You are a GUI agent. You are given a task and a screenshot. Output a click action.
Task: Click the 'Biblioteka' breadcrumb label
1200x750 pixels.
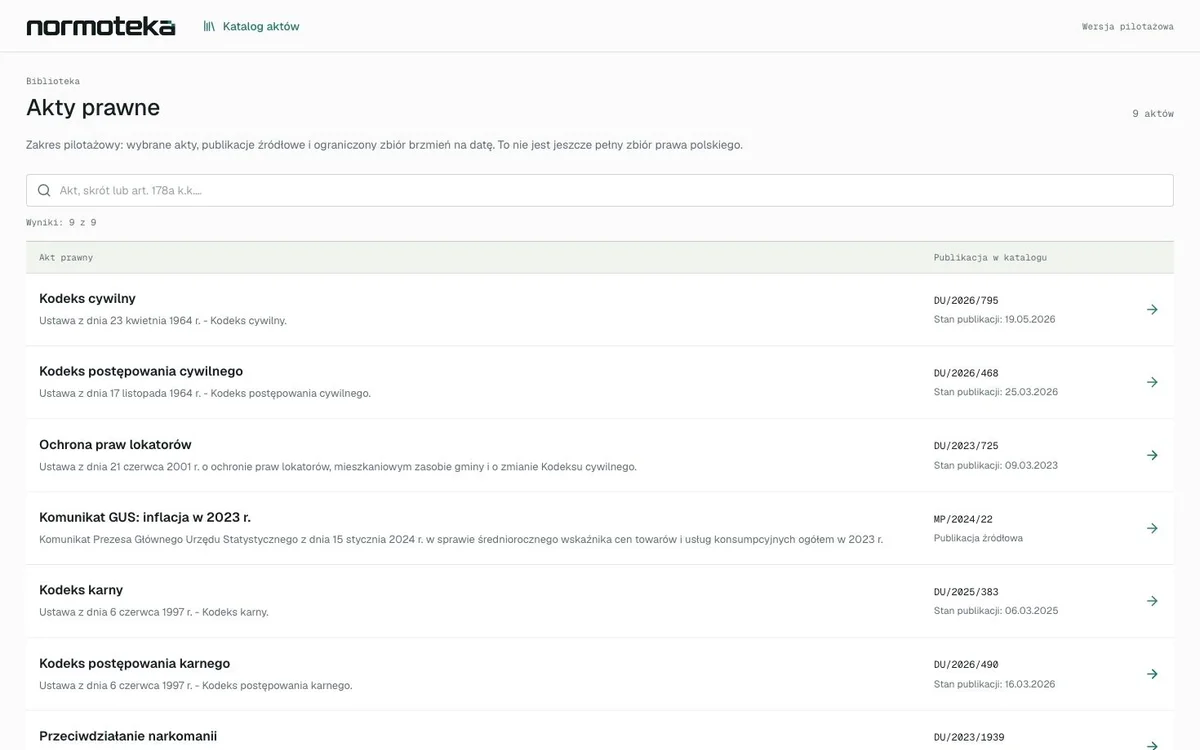coord(53,81)
